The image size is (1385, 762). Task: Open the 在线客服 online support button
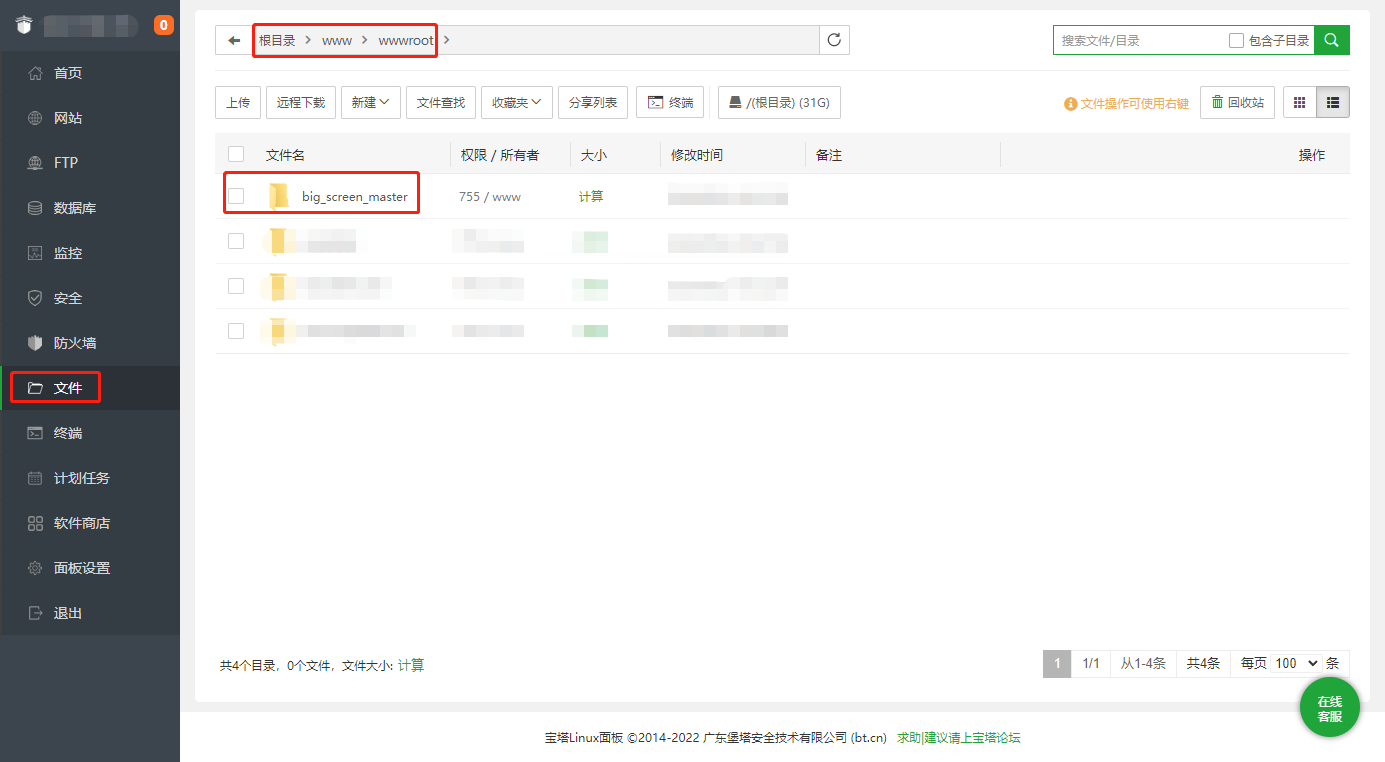click(x=1329, y=708)
